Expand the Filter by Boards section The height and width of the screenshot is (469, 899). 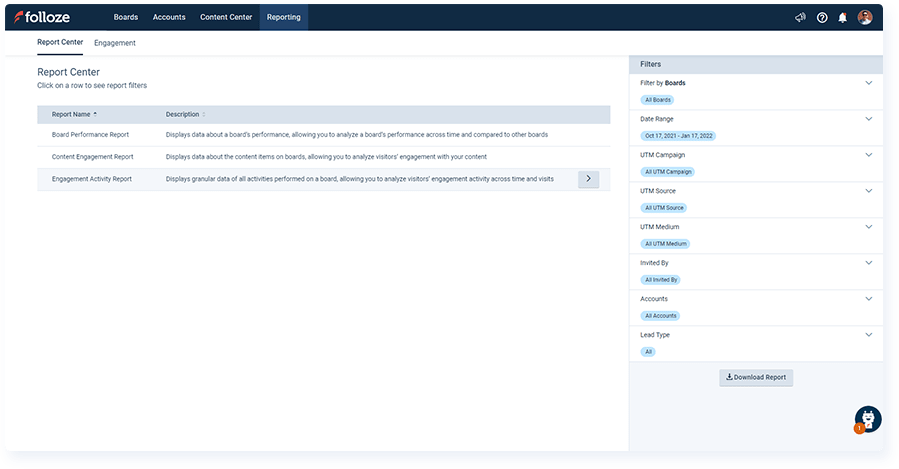coord(868,83)
